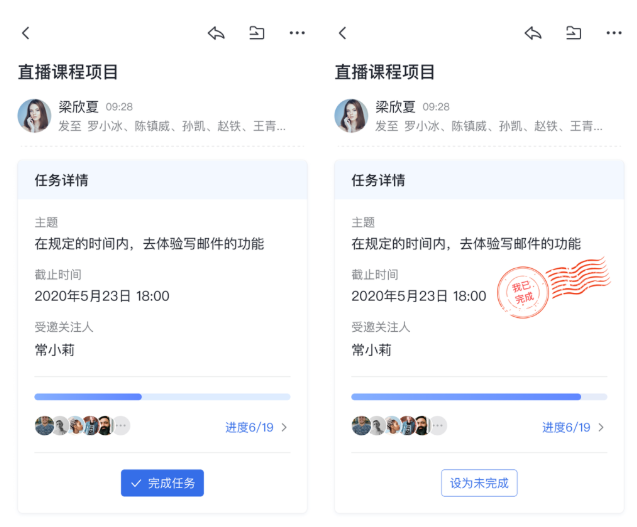Tap forward/move icon on left screen
The height and width of the screenshot is (527, 637).
coord(257,33)
